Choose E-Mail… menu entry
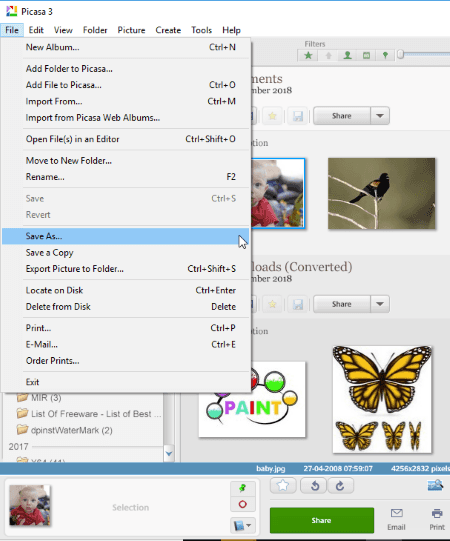This screenshot has height=541, width=450. pyautogui.click(x=126, y=344)
